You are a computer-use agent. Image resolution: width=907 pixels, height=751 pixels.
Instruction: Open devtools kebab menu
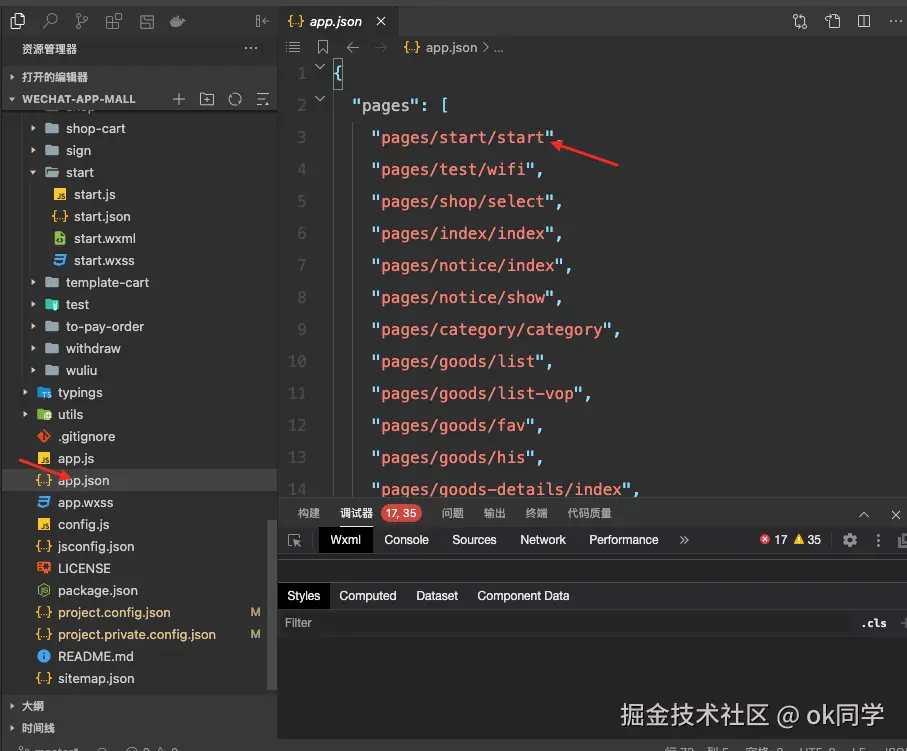pyautogui.click(x=878, y=540)
